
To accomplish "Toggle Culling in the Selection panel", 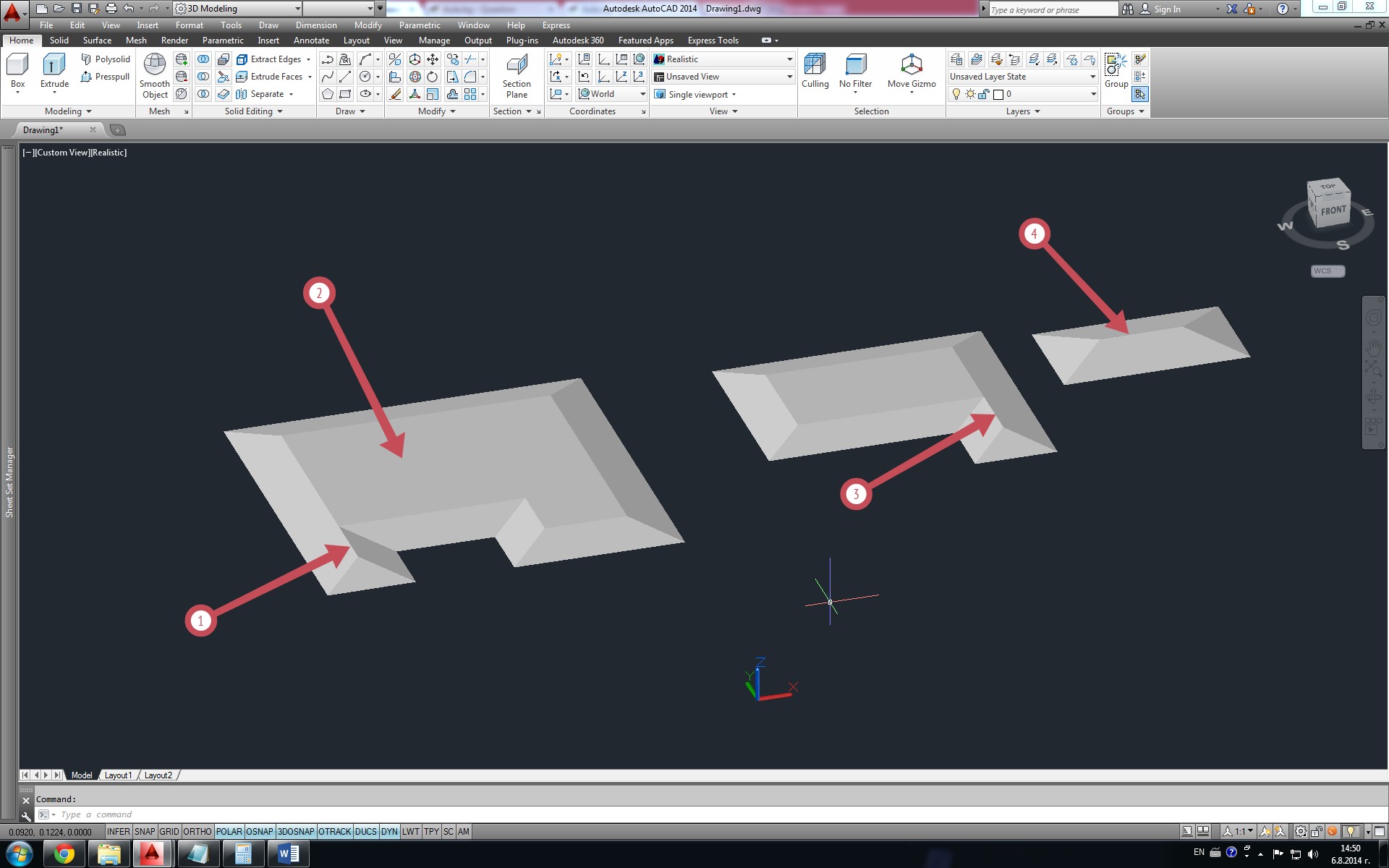I will click(815, 72).
